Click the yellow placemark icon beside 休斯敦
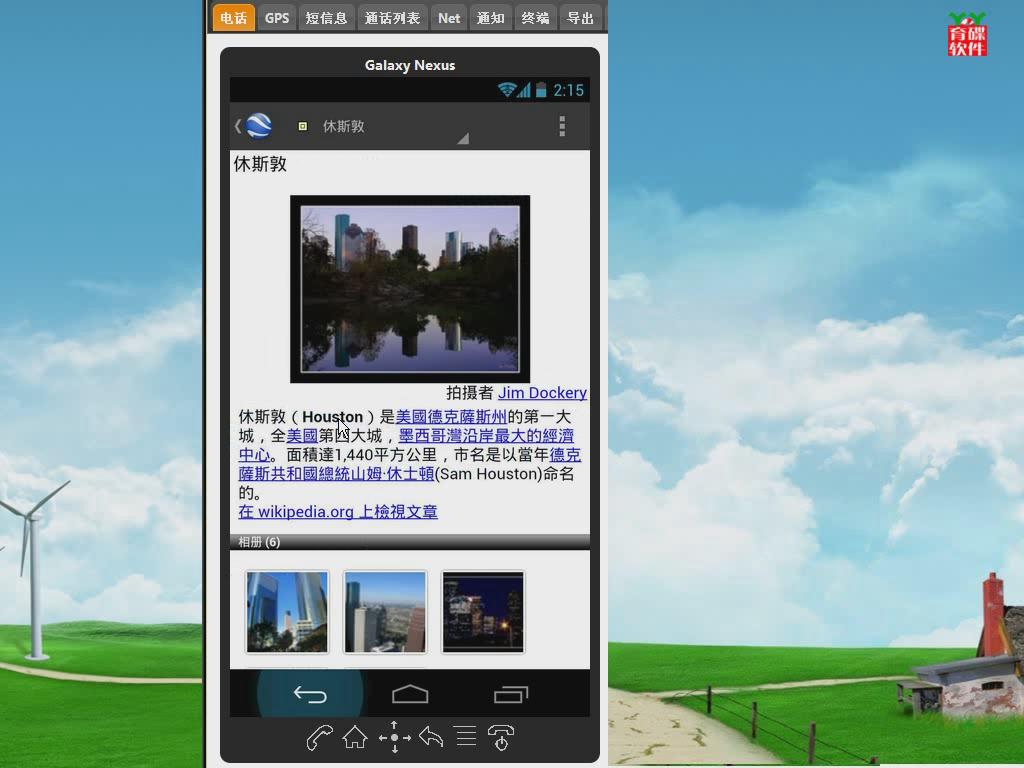This screenshot has height=768, width=1024. 302,126
